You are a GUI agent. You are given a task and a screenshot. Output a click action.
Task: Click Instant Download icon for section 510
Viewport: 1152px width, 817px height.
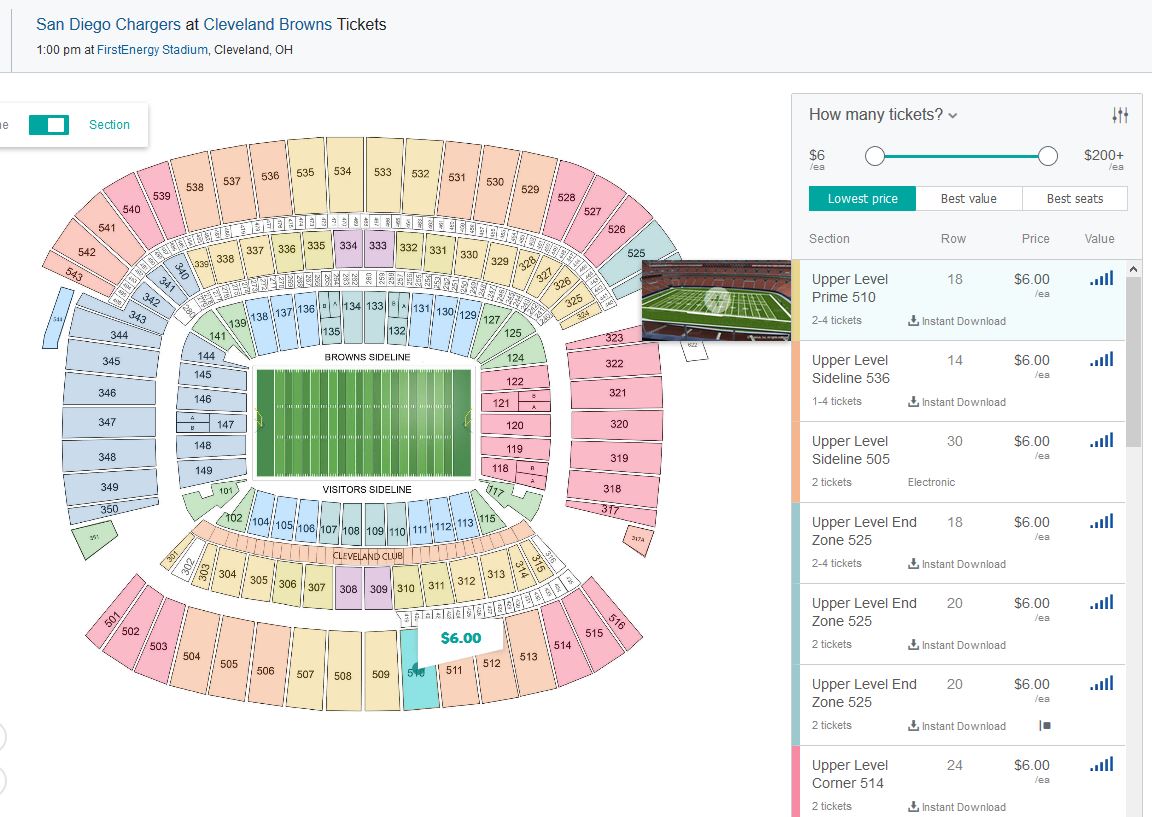click(x=913, y=320)
